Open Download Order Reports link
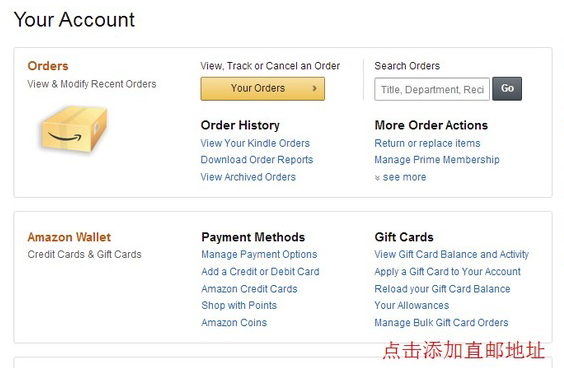564x368 pixels. click(257, 160)
